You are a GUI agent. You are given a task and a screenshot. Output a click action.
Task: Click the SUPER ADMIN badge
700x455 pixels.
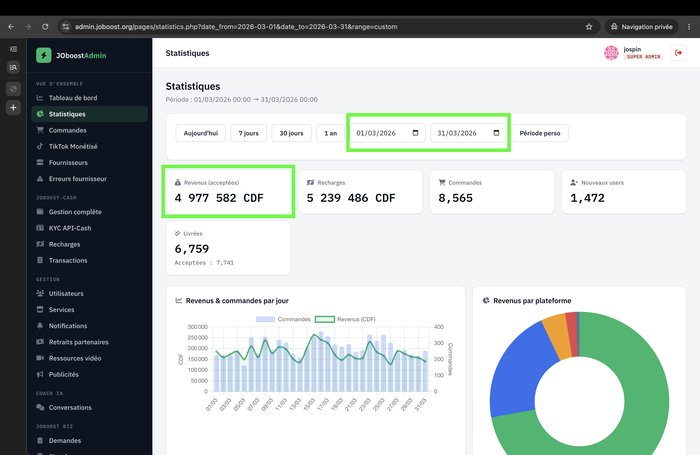coord(643,57)
